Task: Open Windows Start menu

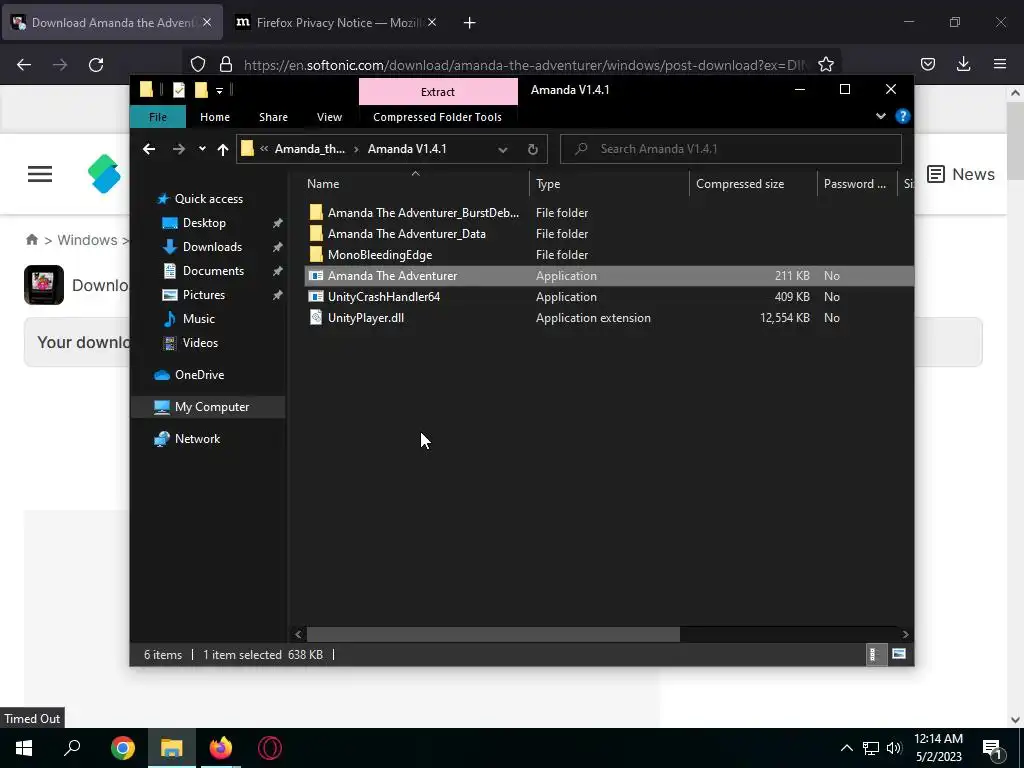Action: click(x=24, y=748)
